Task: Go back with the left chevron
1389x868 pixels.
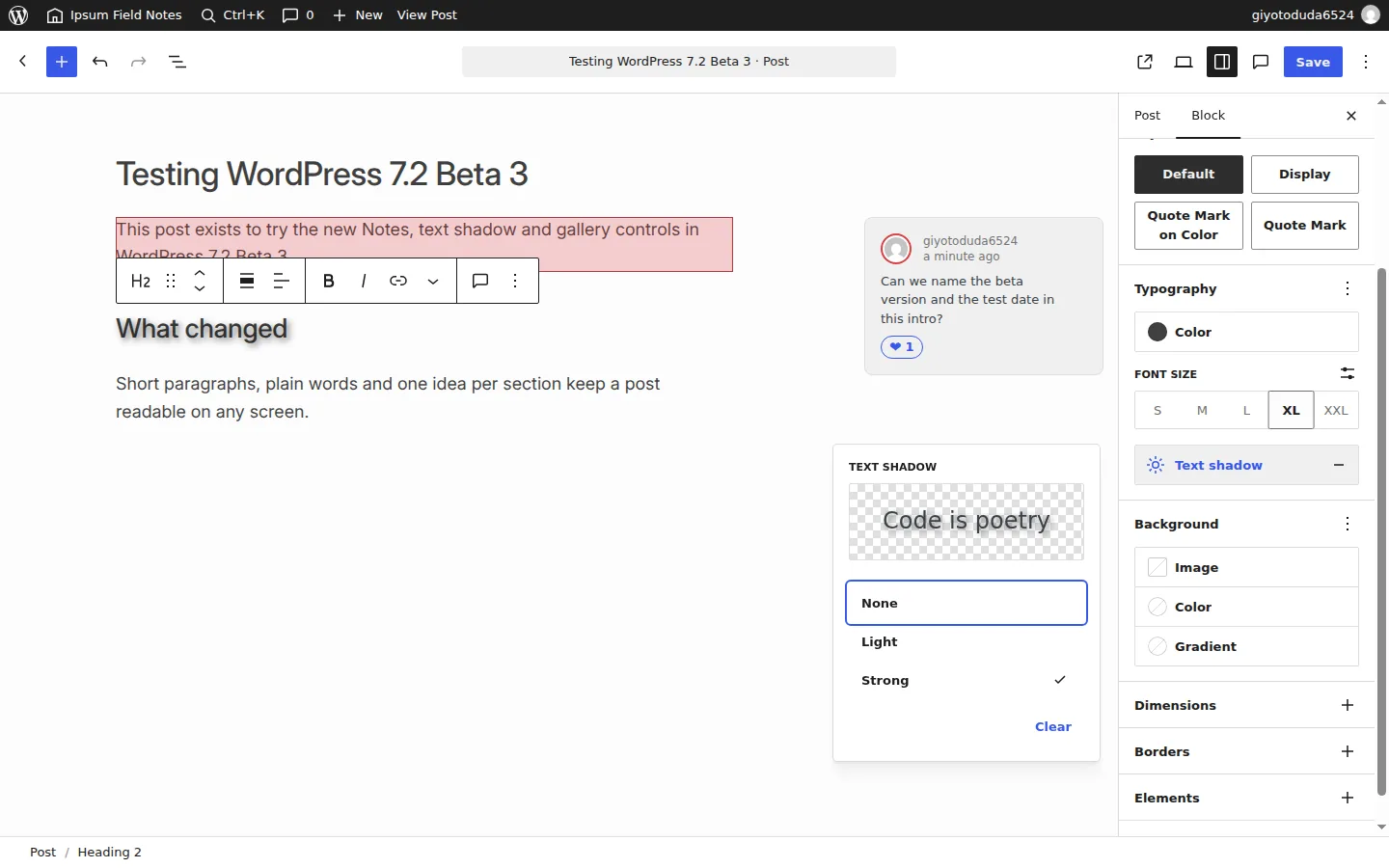Action: [23, 62]
